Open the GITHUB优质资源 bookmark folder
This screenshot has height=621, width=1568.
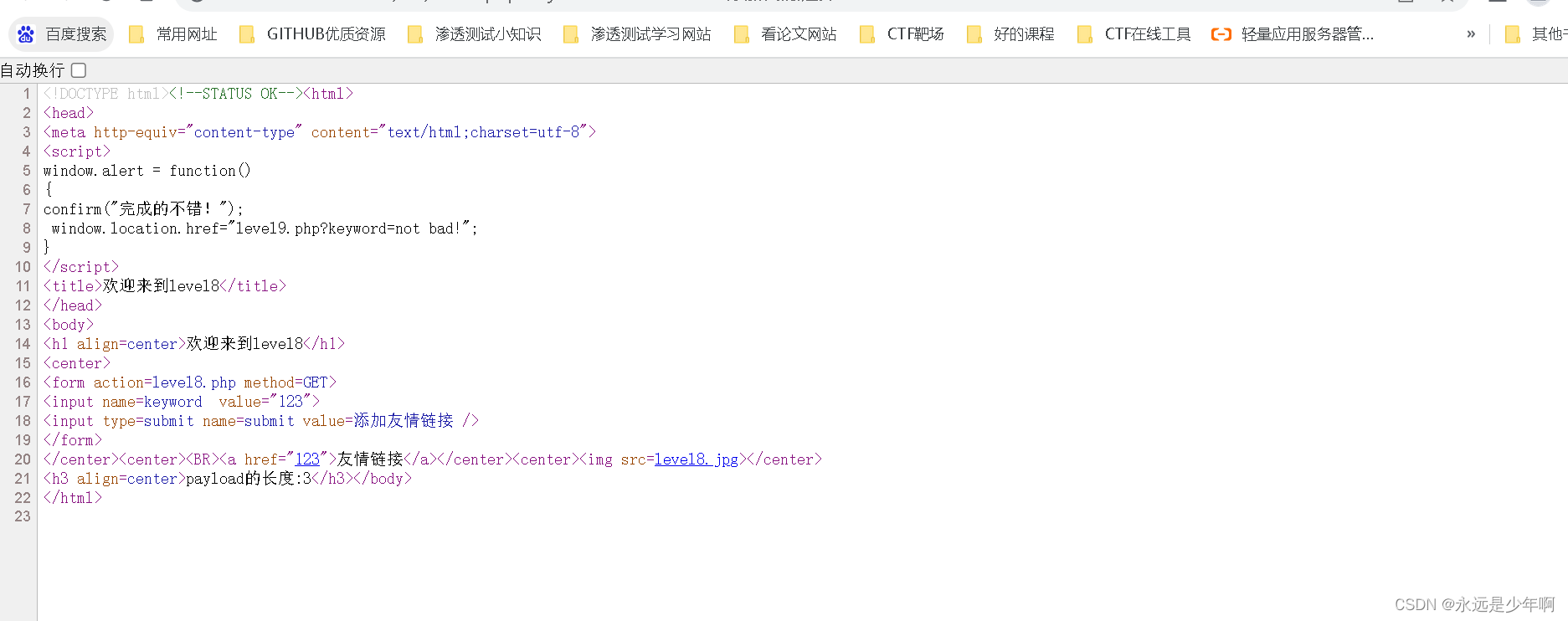tap(312, 34)
